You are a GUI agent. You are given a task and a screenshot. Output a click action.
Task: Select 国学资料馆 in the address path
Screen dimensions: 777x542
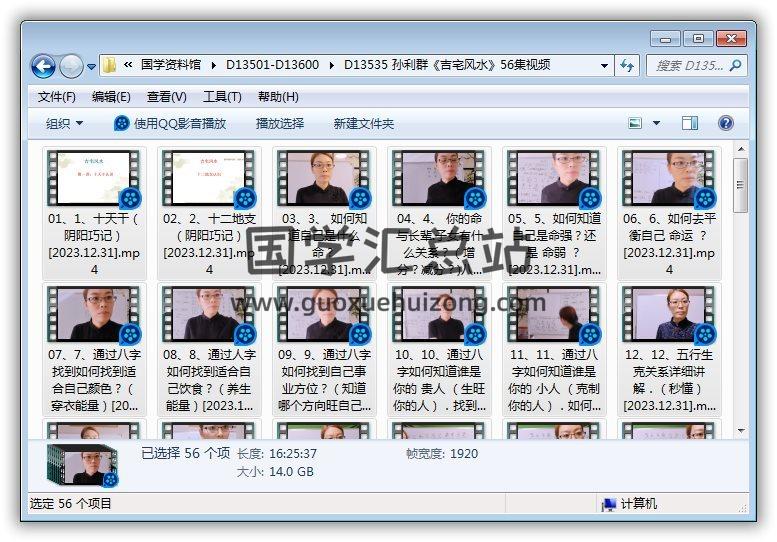(170, 65)
